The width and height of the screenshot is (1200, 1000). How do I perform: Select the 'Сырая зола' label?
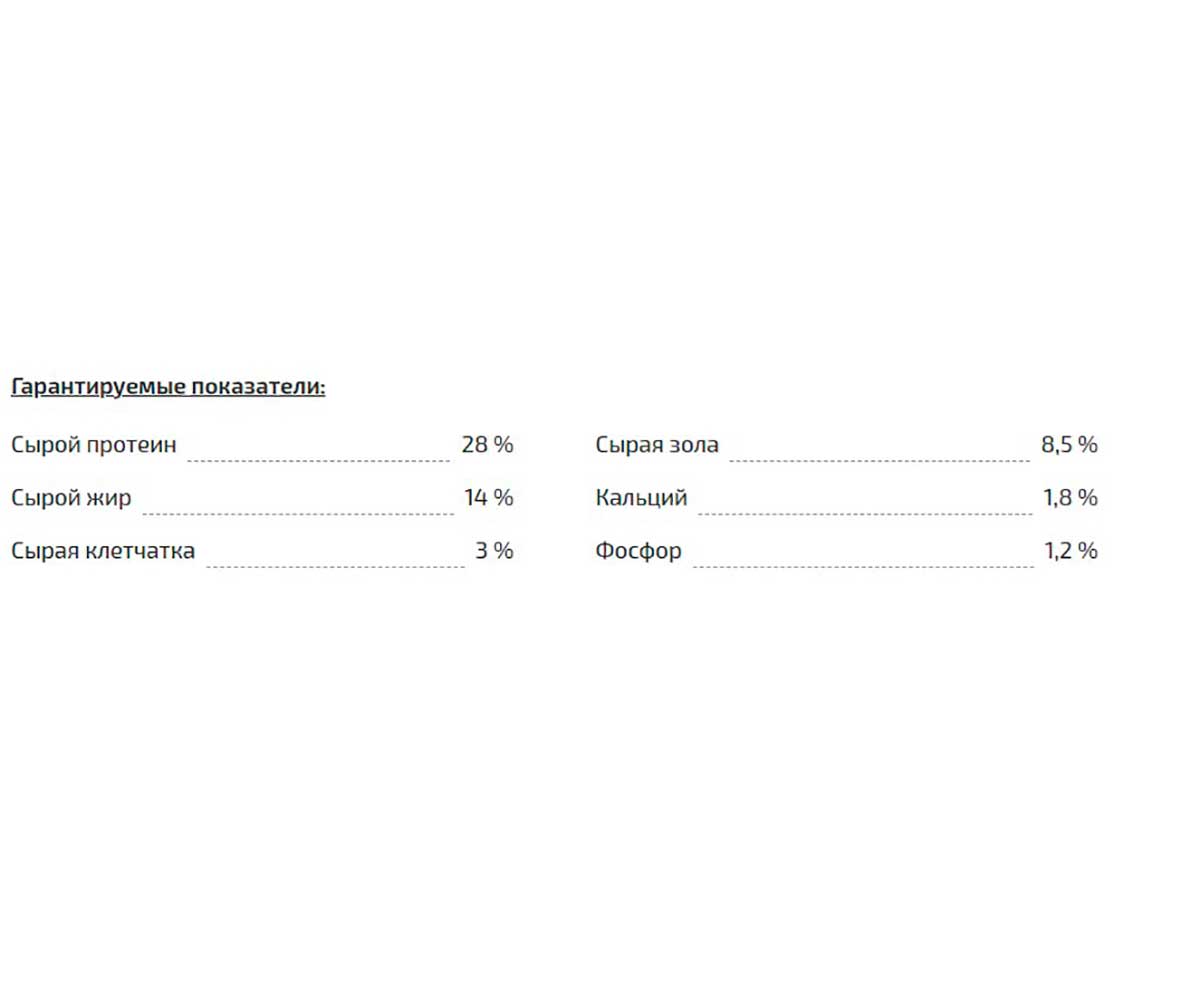[x=657, y=446]
